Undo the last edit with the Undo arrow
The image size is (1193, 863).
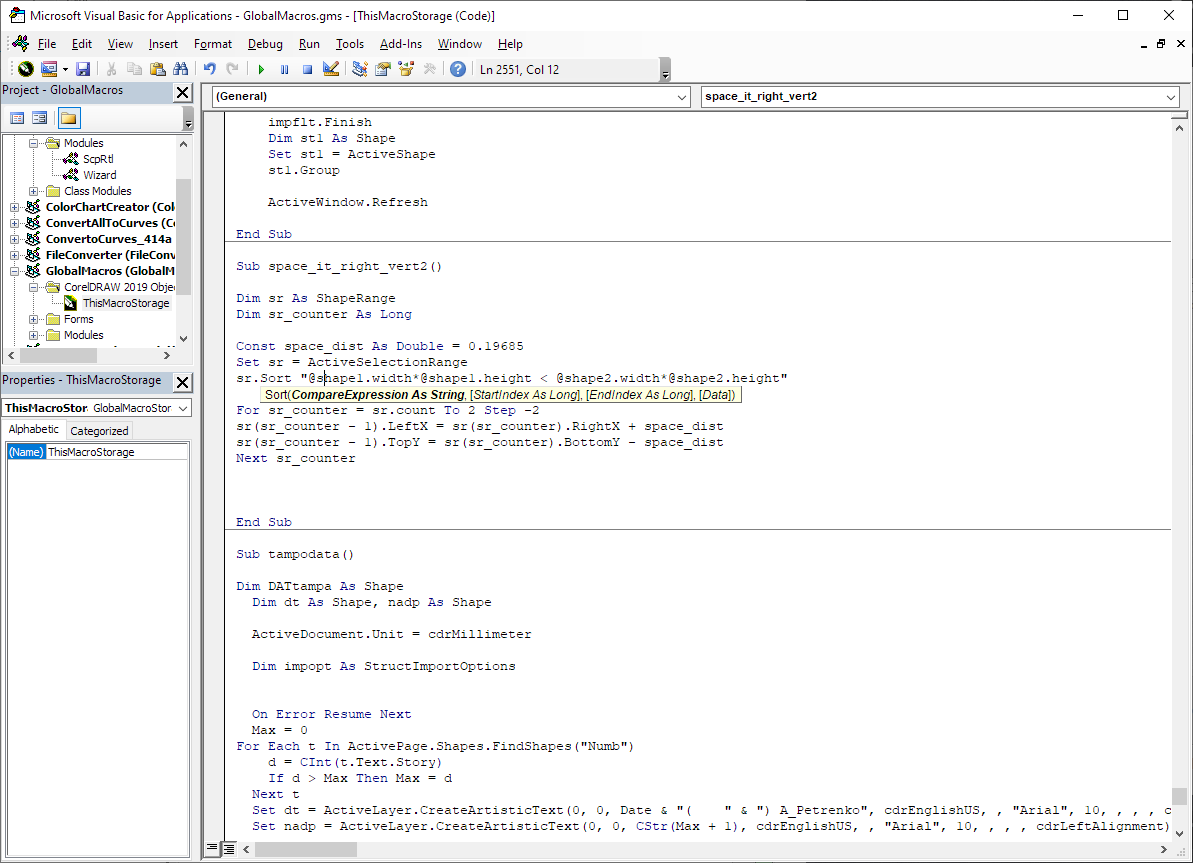[209, 69]
